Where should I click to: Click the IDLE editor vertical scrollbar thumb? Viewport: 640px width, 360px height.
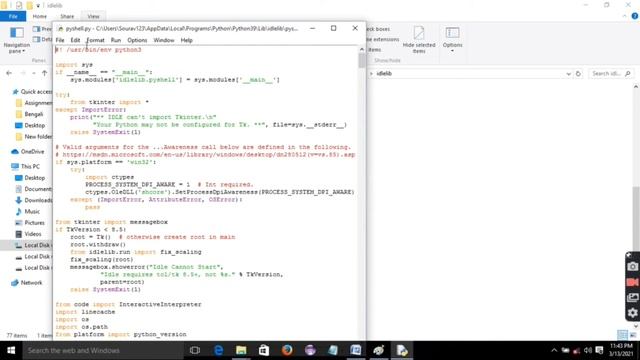coord(362,61)
